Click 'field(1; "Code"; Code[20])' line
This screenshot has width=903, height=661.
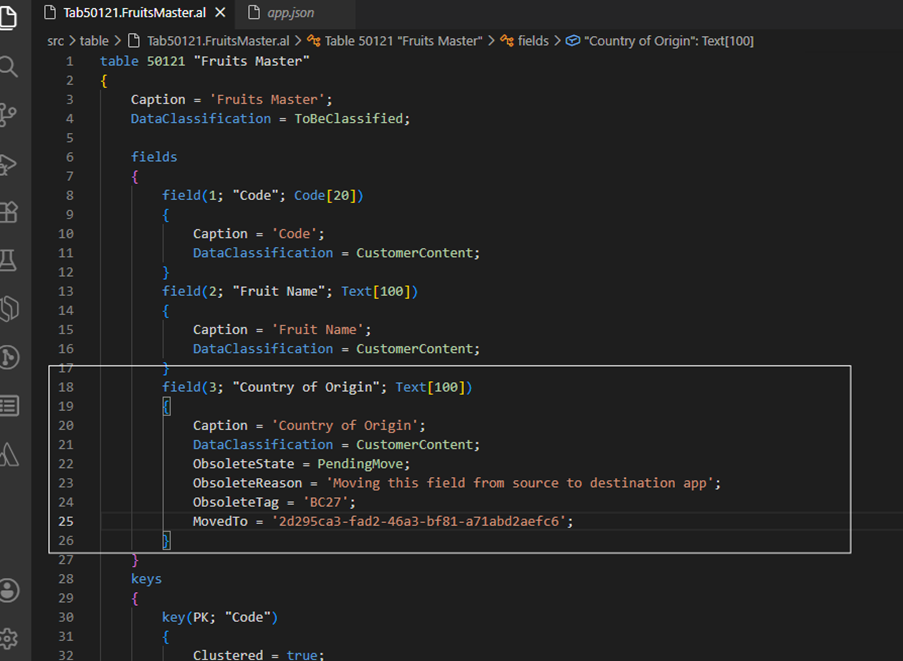263,195
